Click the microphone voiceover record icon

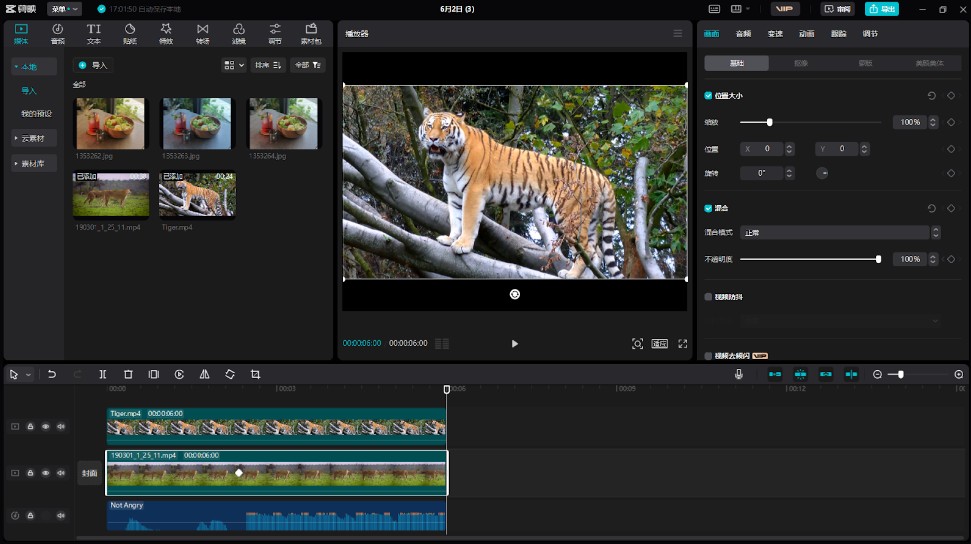[739, 374]
